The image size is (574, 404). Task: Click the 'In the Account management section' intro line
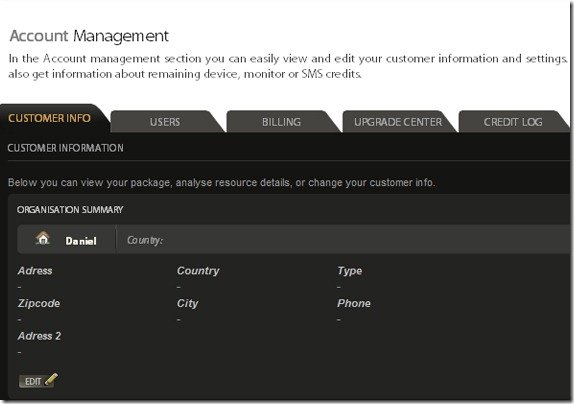pyautogui.click(x=288, y=59)
